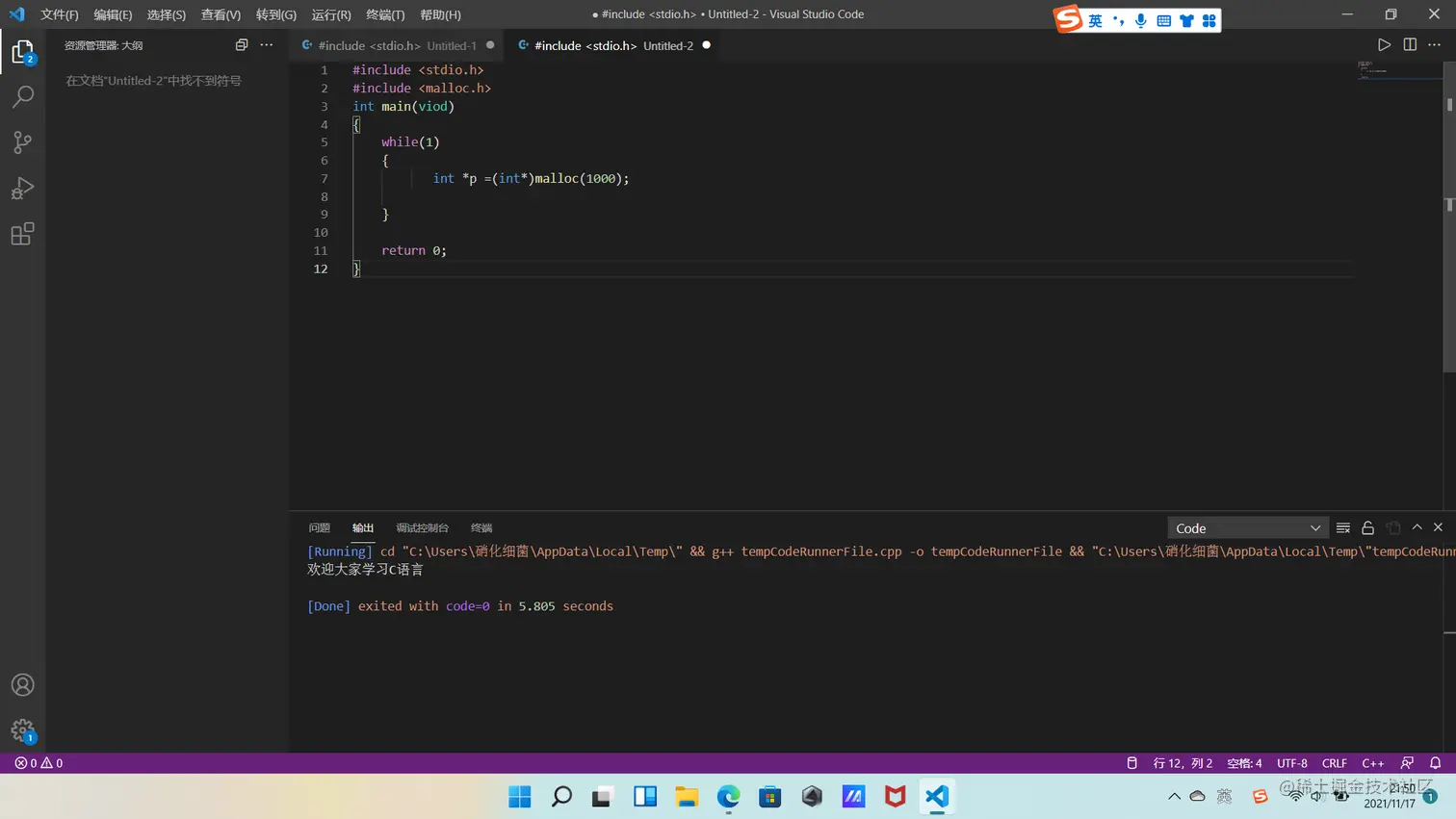Viewport: 1456px width, 819px height.
Task: Open the feedback icon in status bar
Action: (x=1408, y=763)
